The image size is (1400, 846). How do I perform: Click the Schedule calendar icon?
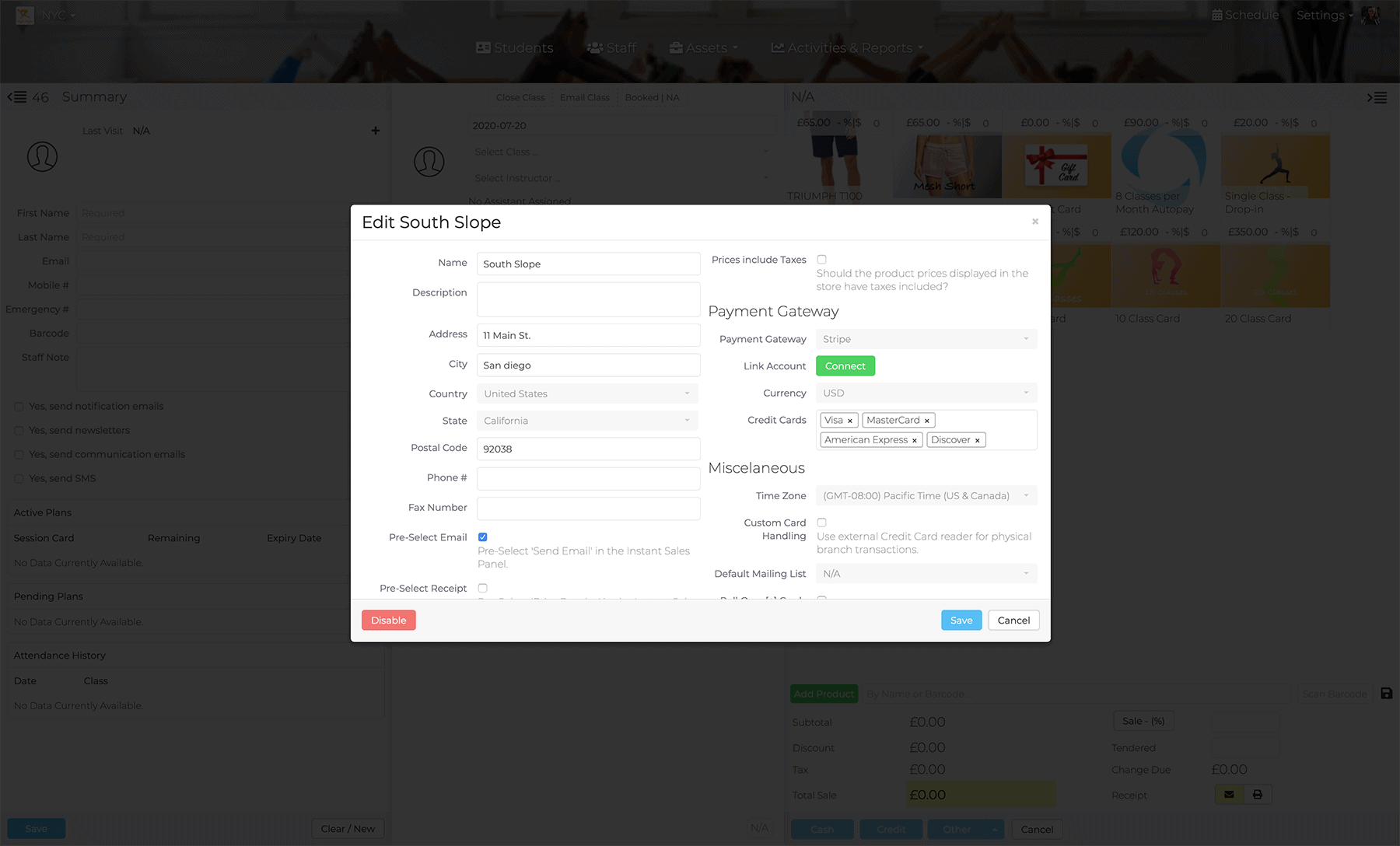pos(1217,15)
